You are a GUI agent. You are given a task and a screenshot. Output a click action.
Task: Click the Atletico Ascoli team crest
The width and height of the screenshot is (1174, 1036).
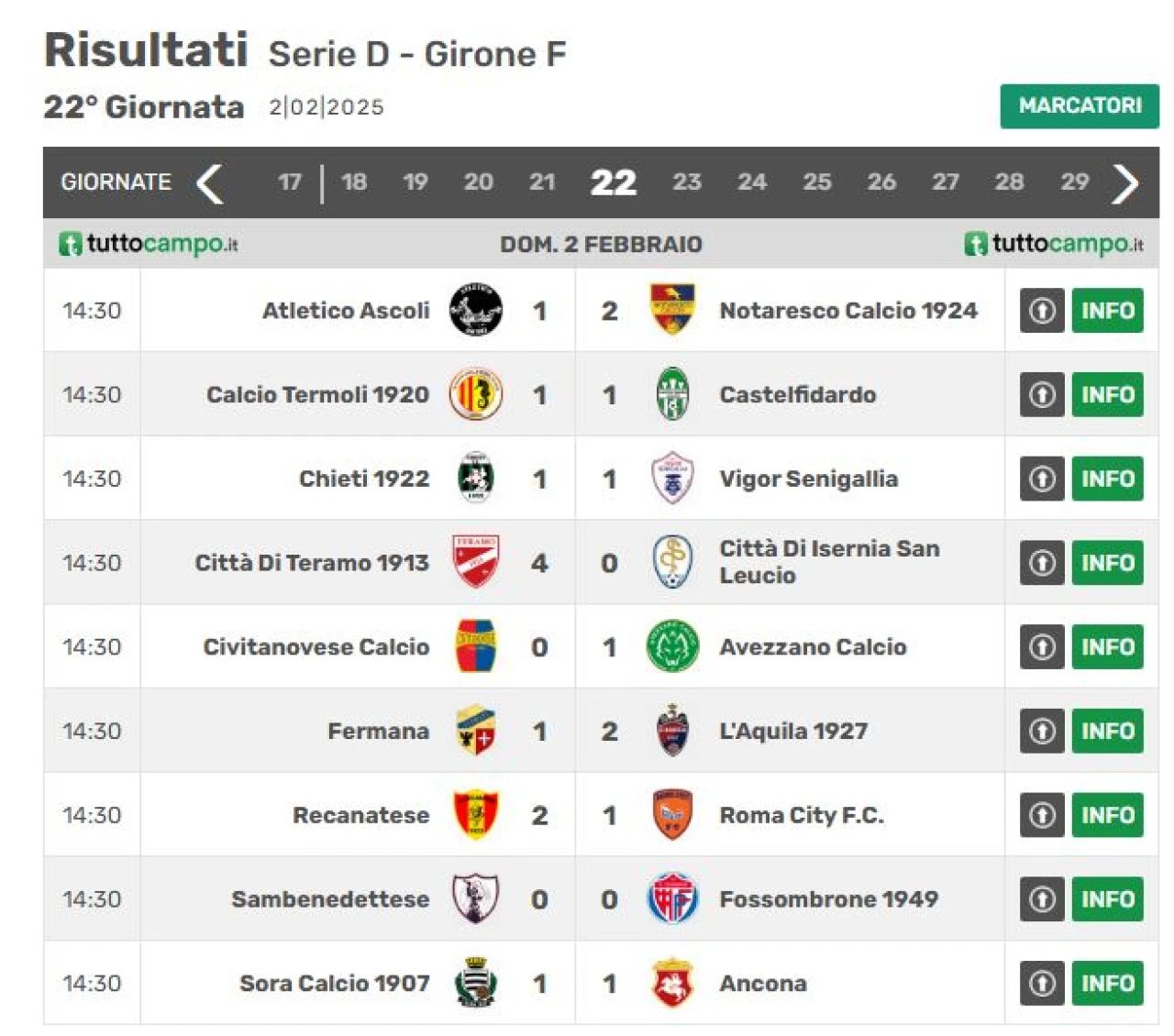(x=476, y=310)
